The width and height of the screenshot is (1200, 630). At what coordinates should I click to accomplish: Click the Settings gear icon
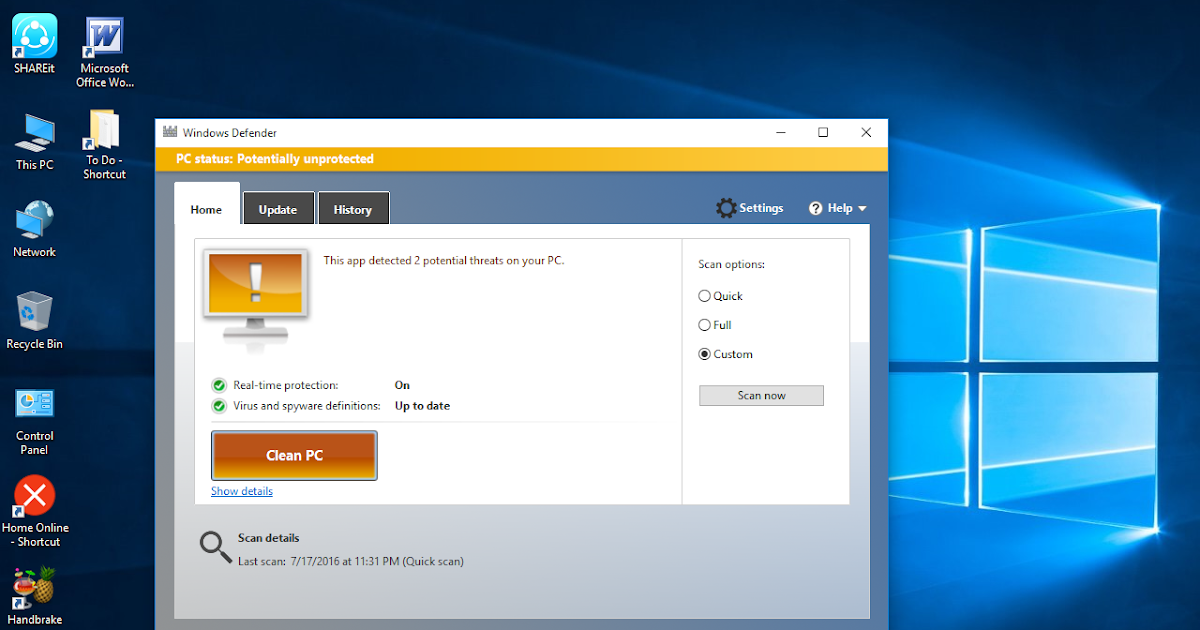point(726,208)
